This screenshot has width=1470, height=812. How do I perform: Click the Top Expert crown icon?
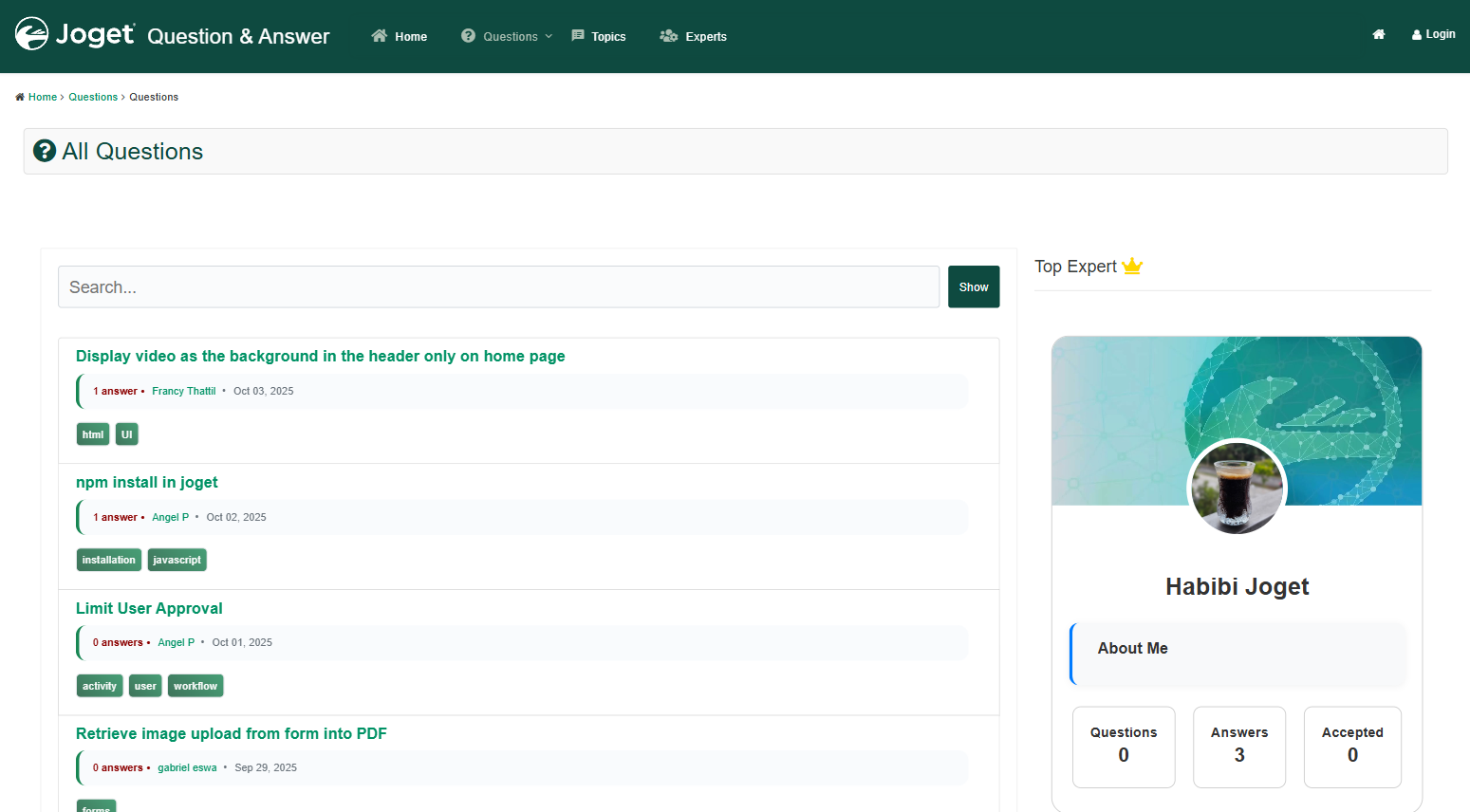click(x=1132, y=267)
